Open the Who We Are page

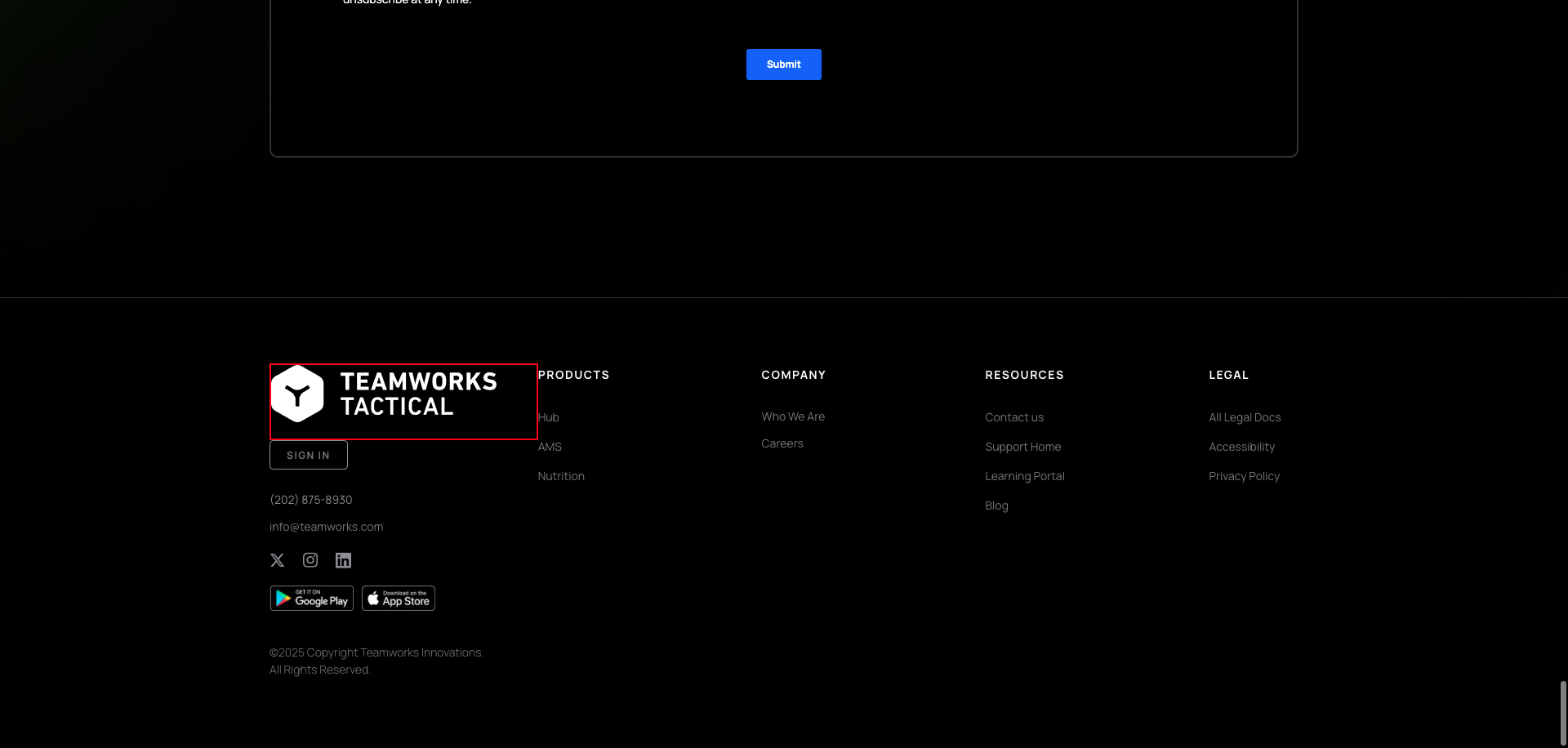[x=792, y=416]
